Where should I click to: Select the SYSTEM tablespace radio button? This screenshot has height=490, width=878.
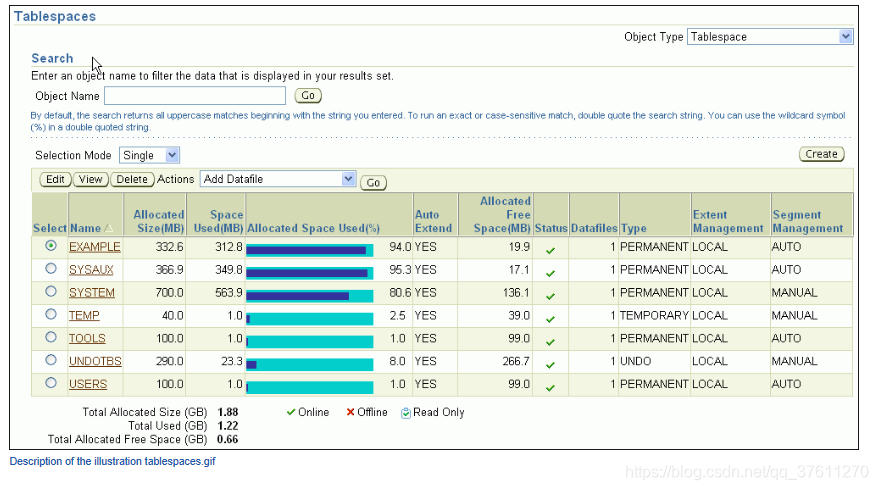point(51,291)
